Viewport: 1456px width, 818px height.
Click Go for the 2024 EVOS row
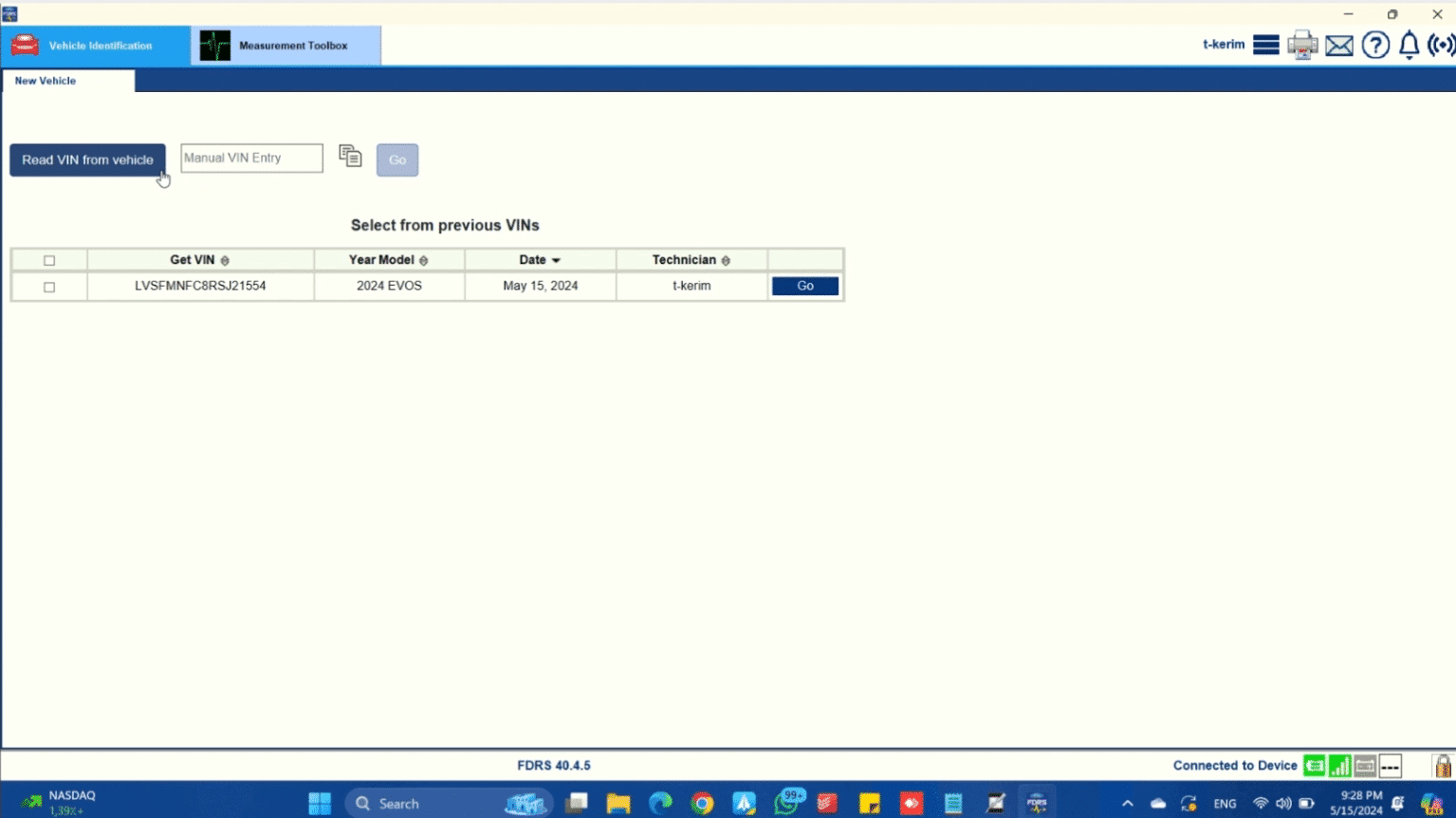[x=805, y=286]
